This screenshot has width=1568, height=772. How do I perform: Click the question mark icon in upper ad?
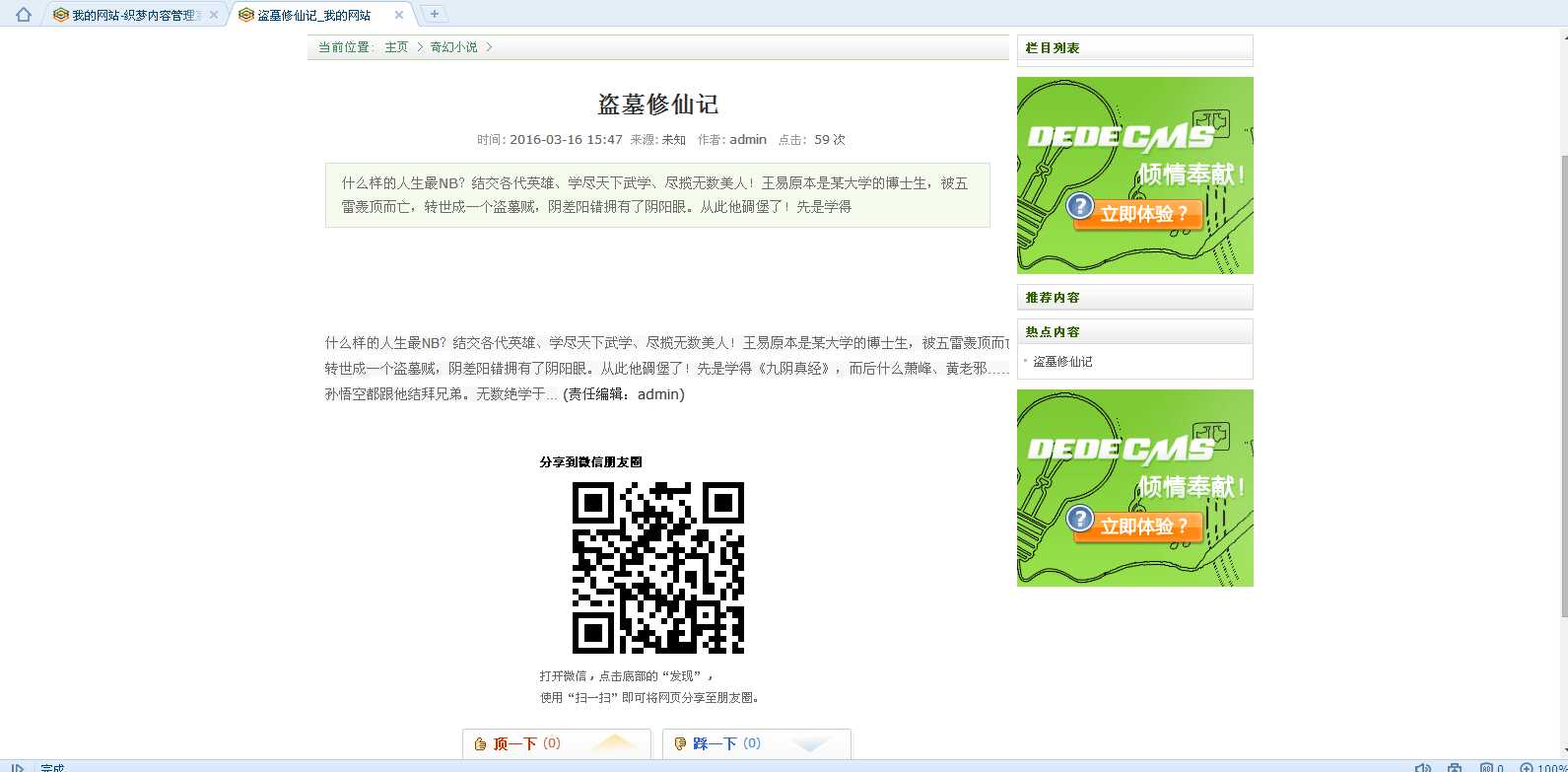(1080, 206)
